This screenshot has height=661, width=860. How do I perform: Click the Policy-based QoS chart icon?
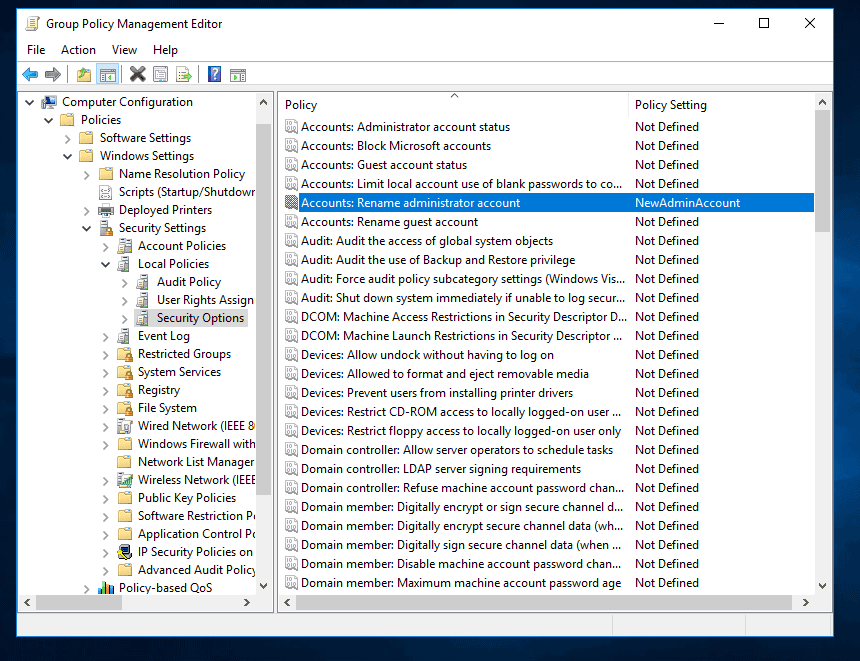pos(106,587)
